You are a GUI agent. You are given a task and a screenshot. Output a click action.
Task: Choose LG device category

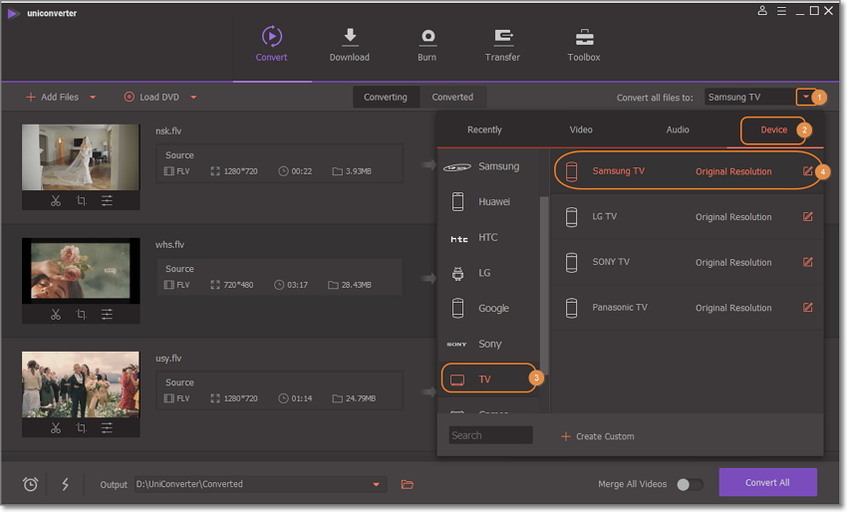click(488, 273)
